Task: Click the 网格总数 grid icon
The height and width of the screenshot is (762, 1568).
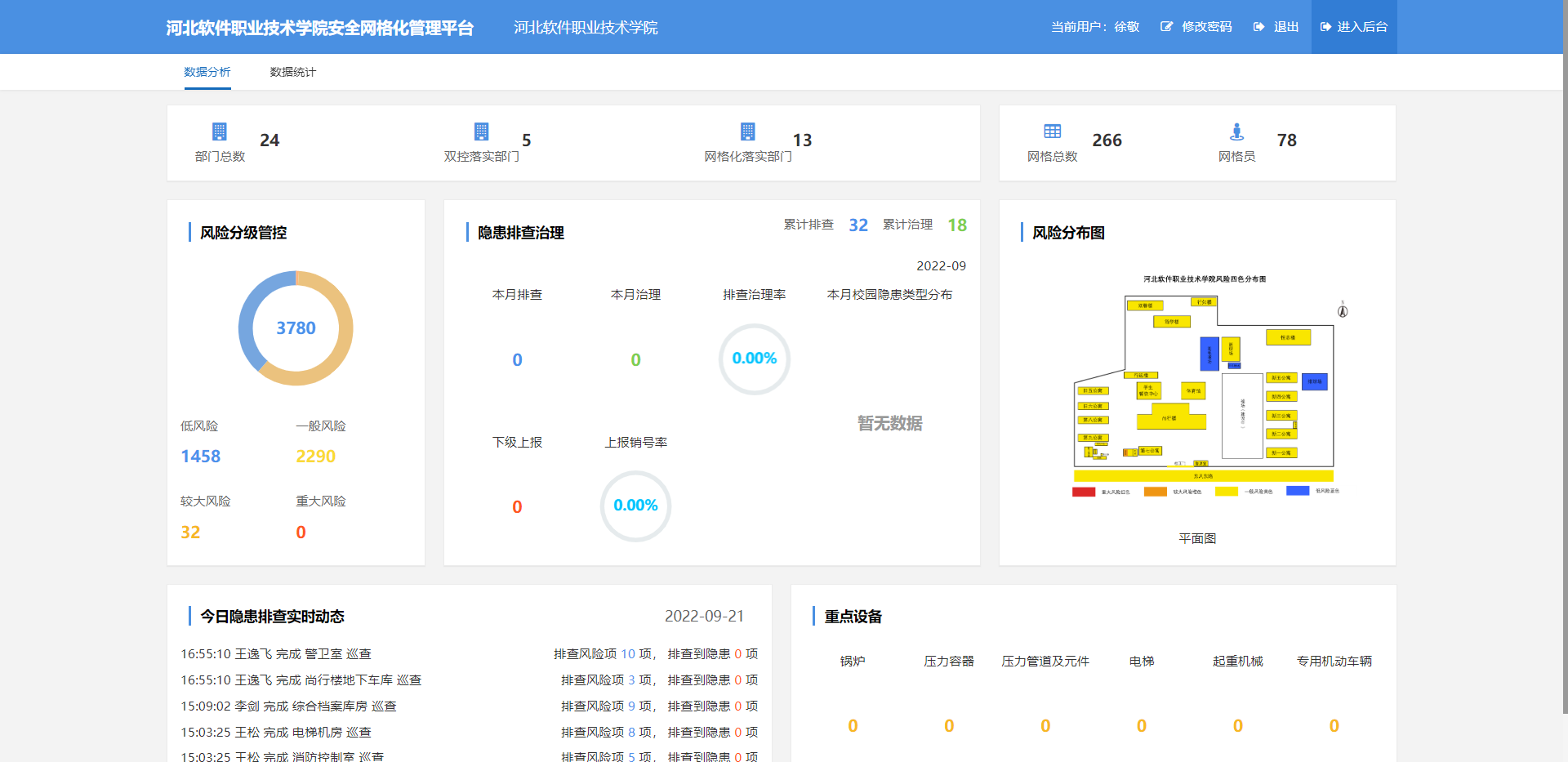Action: [x=1052, y=131]
